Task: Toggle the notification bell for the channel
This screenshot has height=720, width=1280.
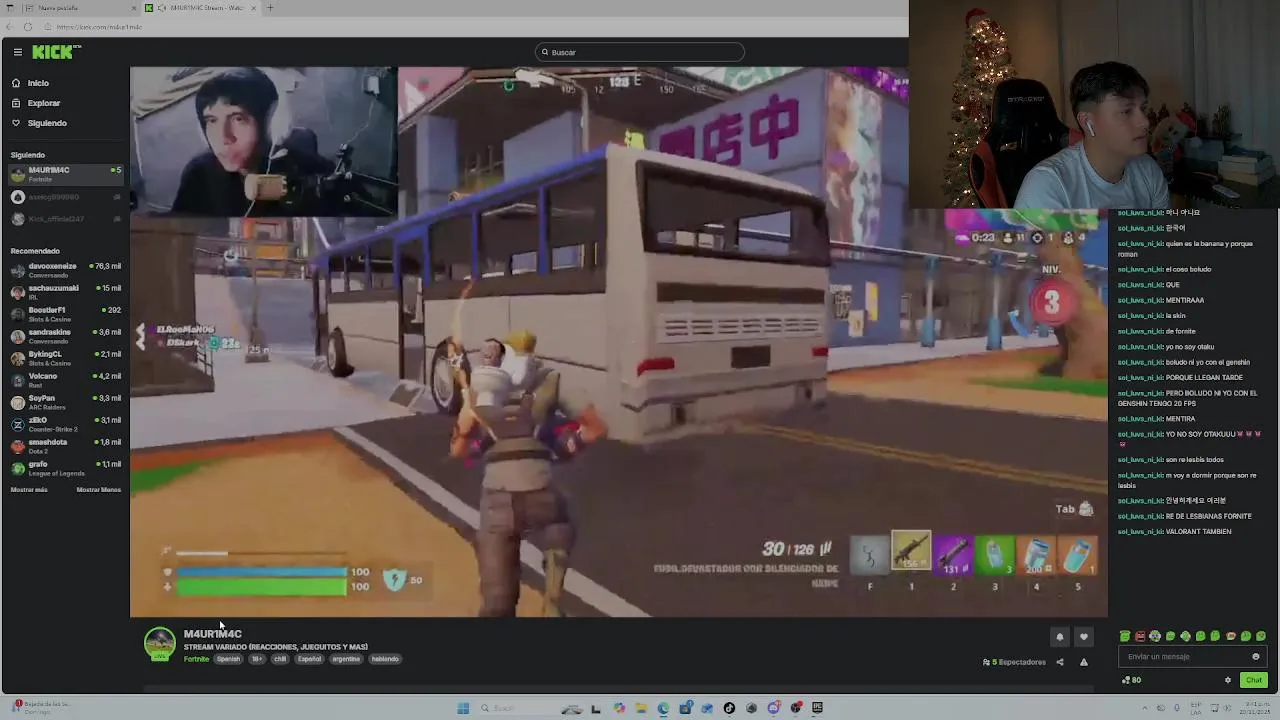Action: [1060, 637]
